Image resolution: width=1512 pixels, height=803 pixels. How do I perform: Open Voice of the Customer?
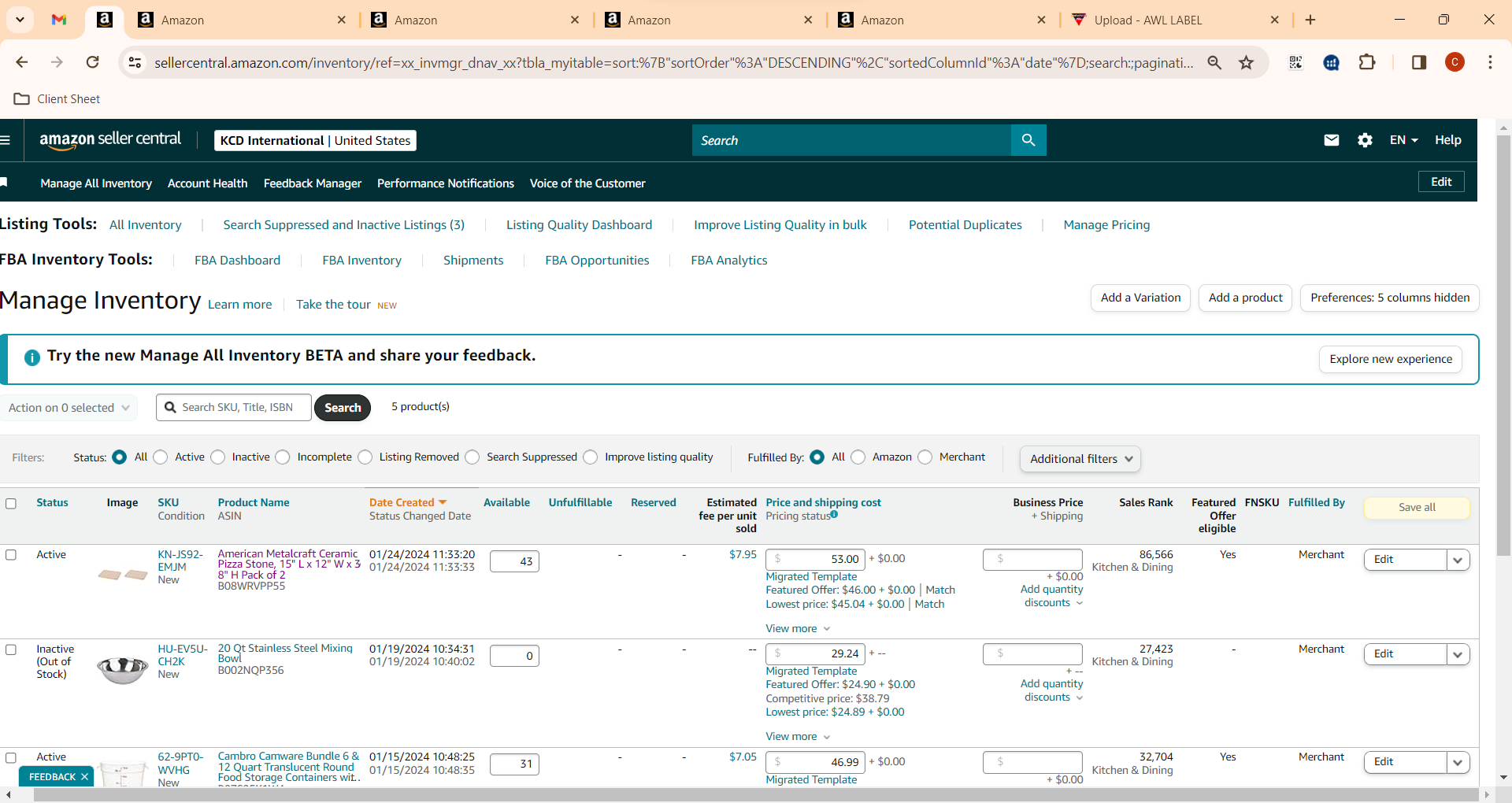(587, 183)
